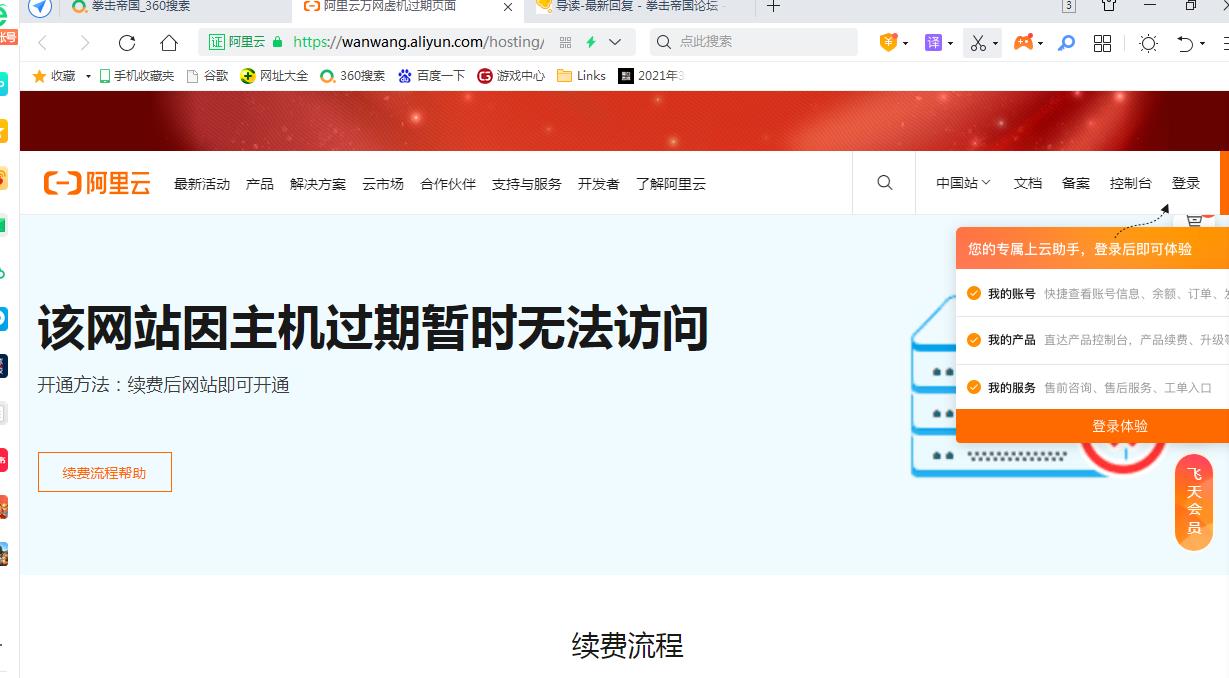Open the 合作伙伴 menu
The height and width of the screenshot is (678, 1229).
[448, 184]
